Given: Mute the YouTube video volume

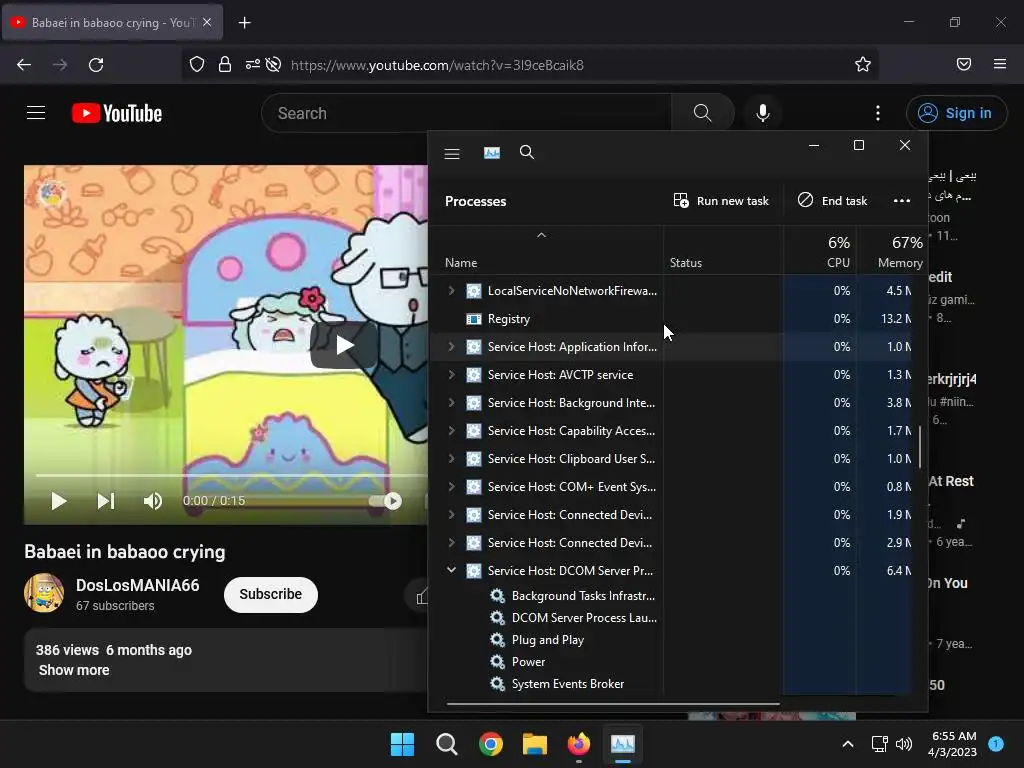Looking at the screenshot, I should tap(152, 501).
